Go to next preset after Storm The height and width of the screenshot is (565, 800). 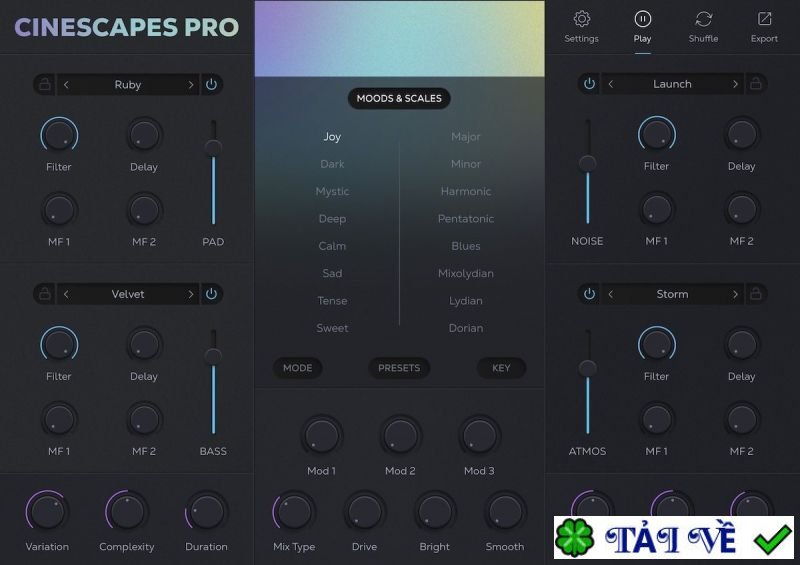[x=734, y=294]
